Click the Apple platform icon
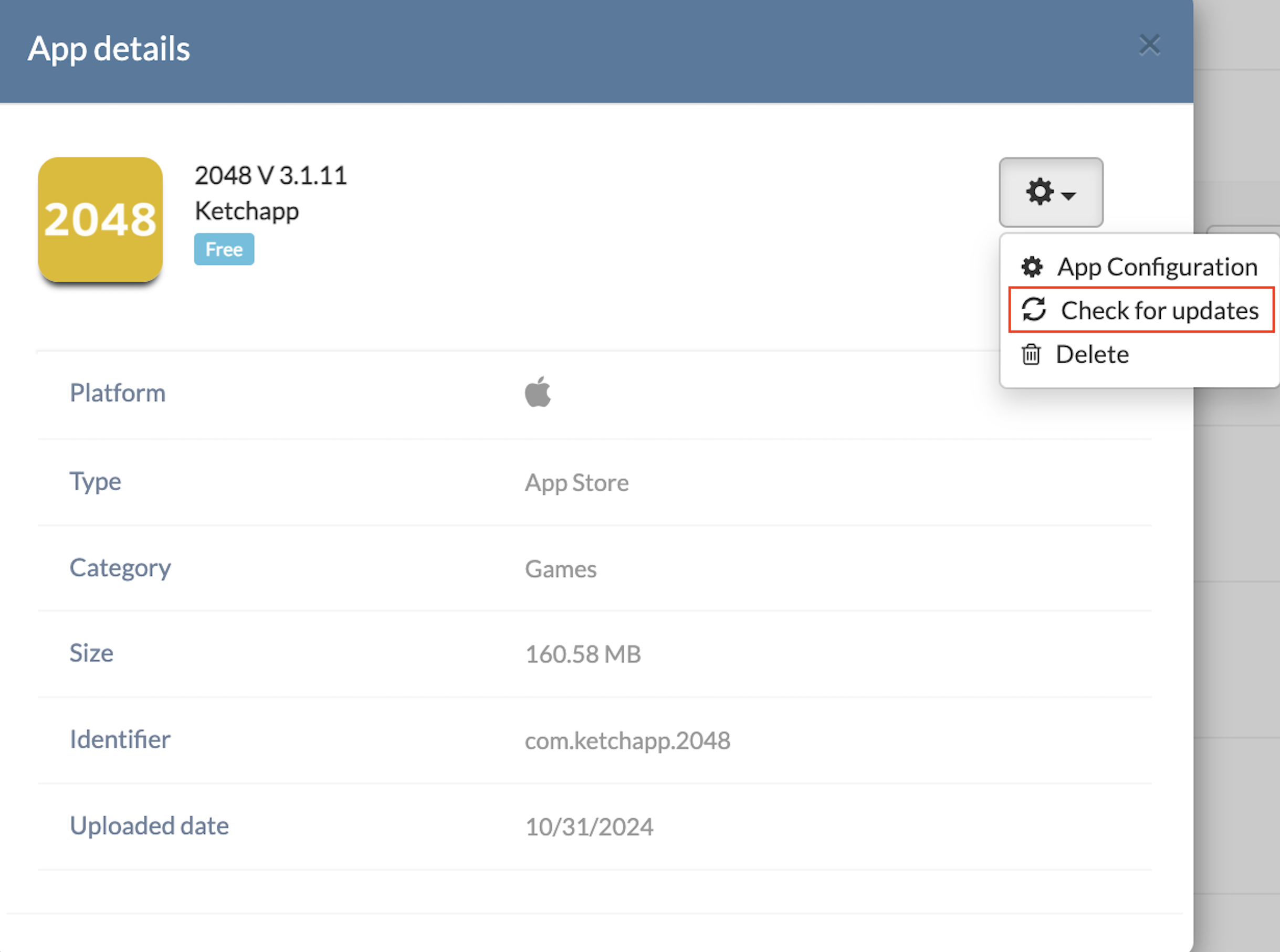 click(538, 392)
